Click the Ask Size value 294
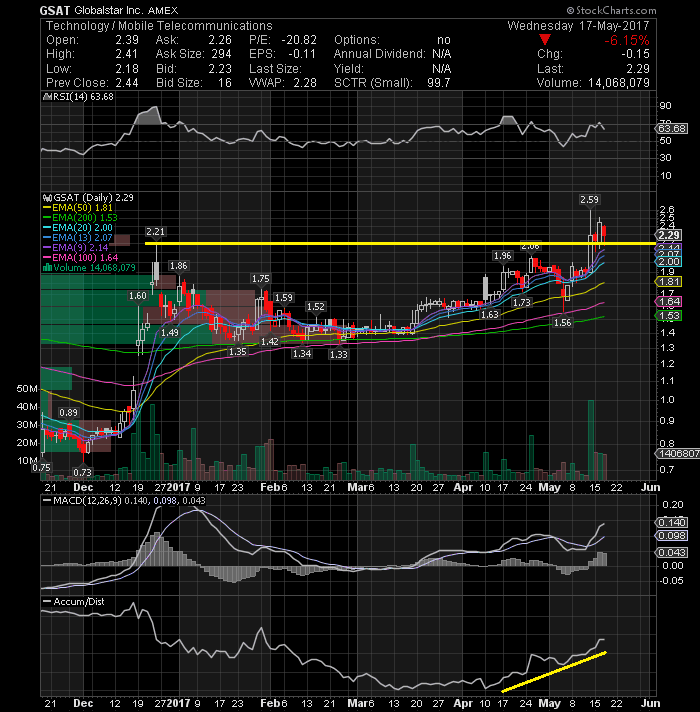The height and width of the screenshot is (712, 700). point(222,54)
